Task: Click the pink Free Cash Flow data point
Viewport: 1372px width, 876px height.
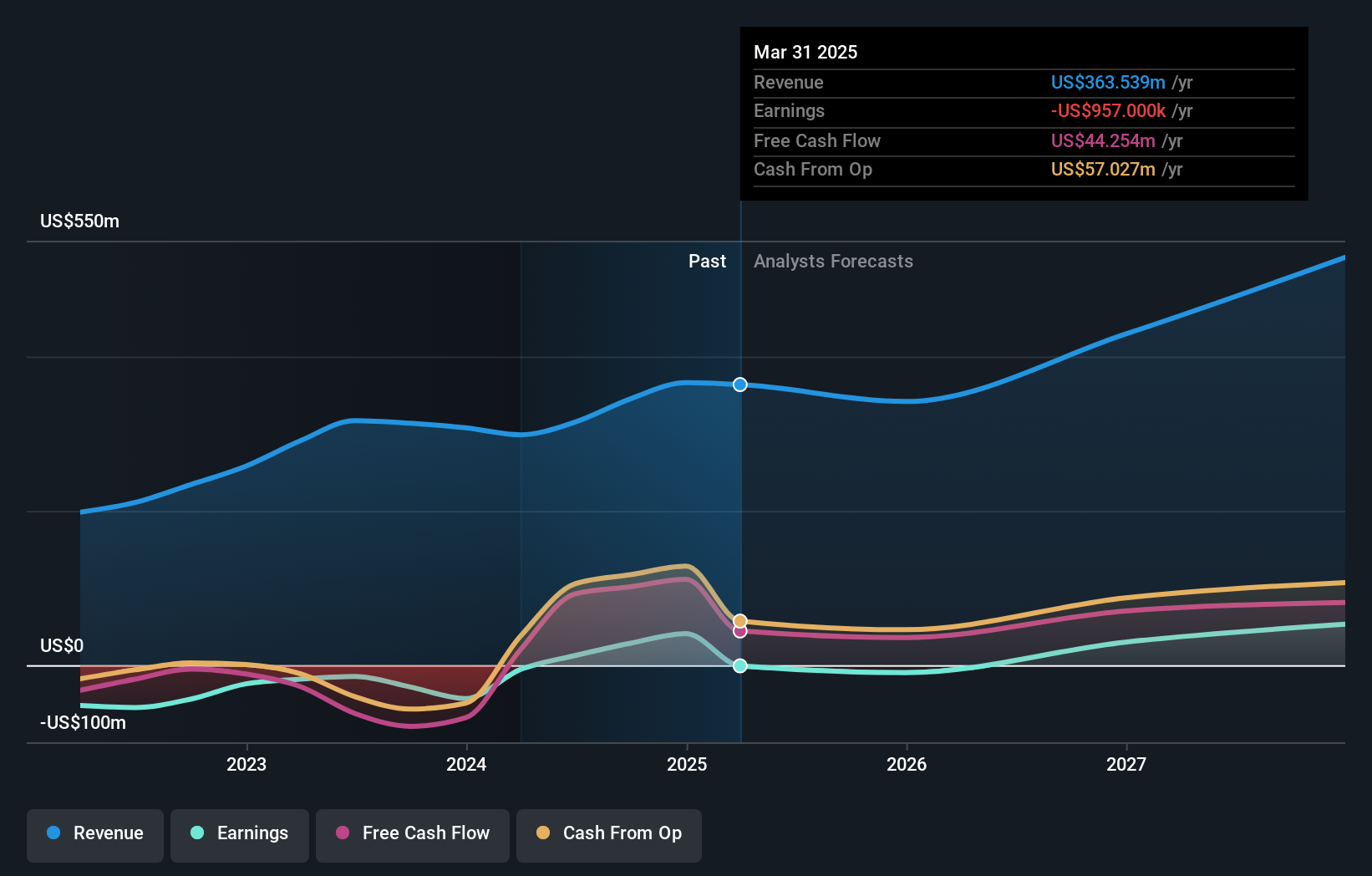Action: [x=740, y=631]
